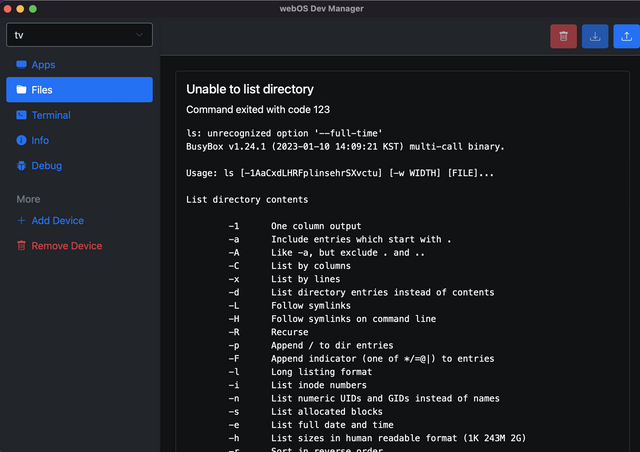Select the Remove Device text link
Image resolution: width=640 pixels, height=452 pixels.
click(66, 246)
